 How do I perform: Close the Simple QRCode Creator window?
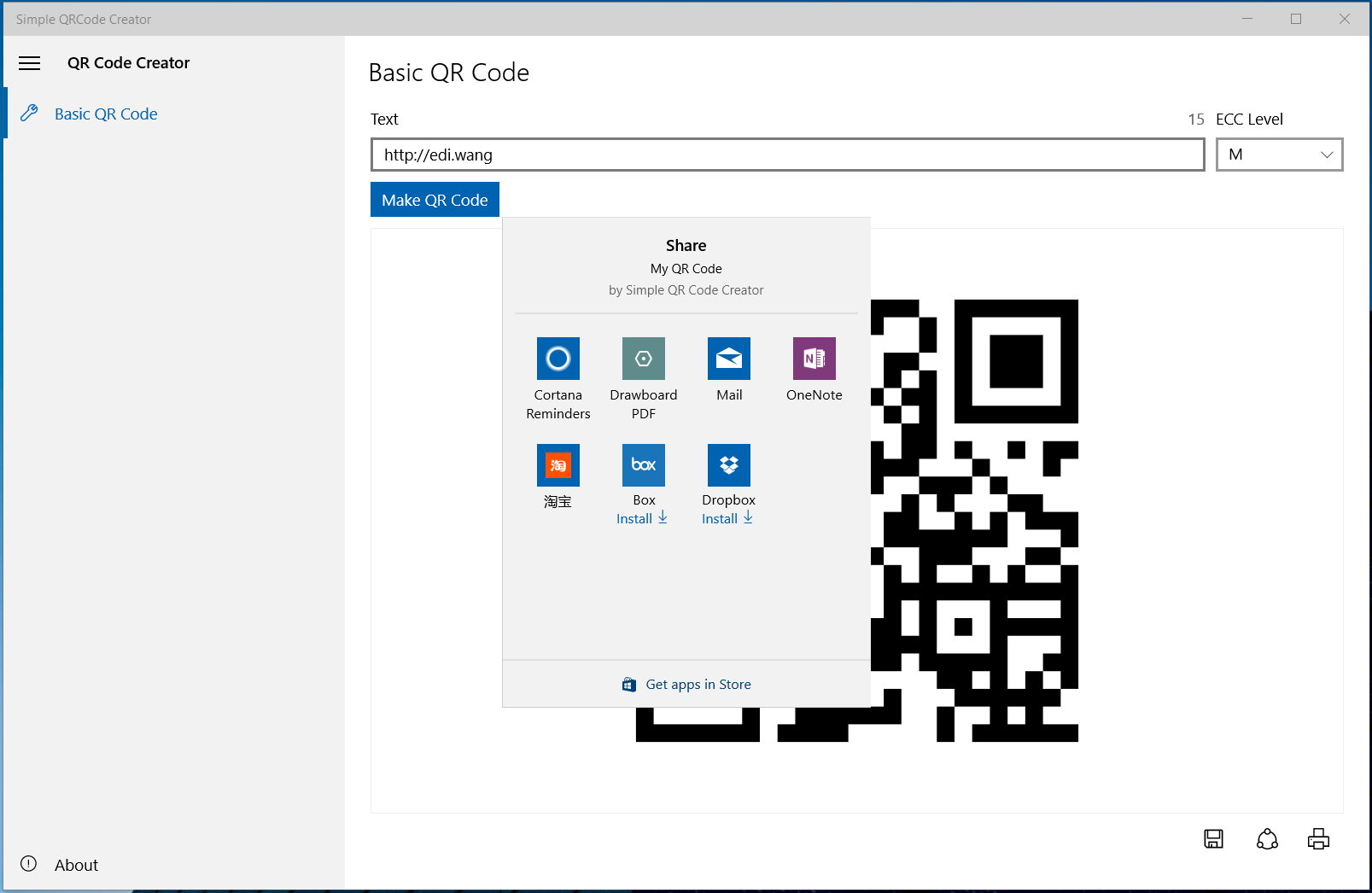(1345, 19)
